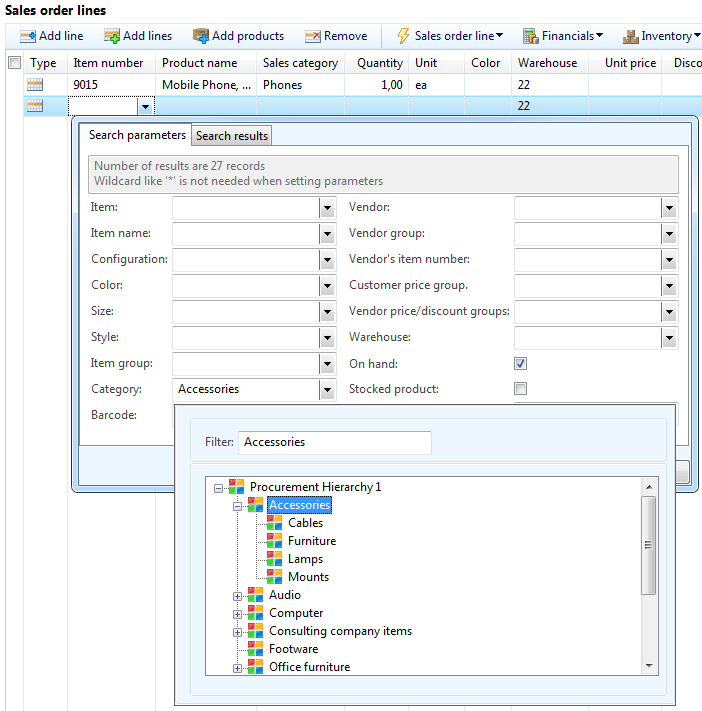Click the Add line toolbar icon

[28, 36]
